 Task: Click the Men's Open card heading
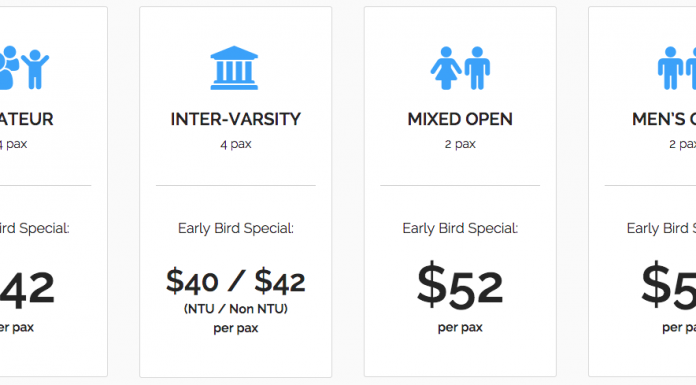[x=664, y=119]
